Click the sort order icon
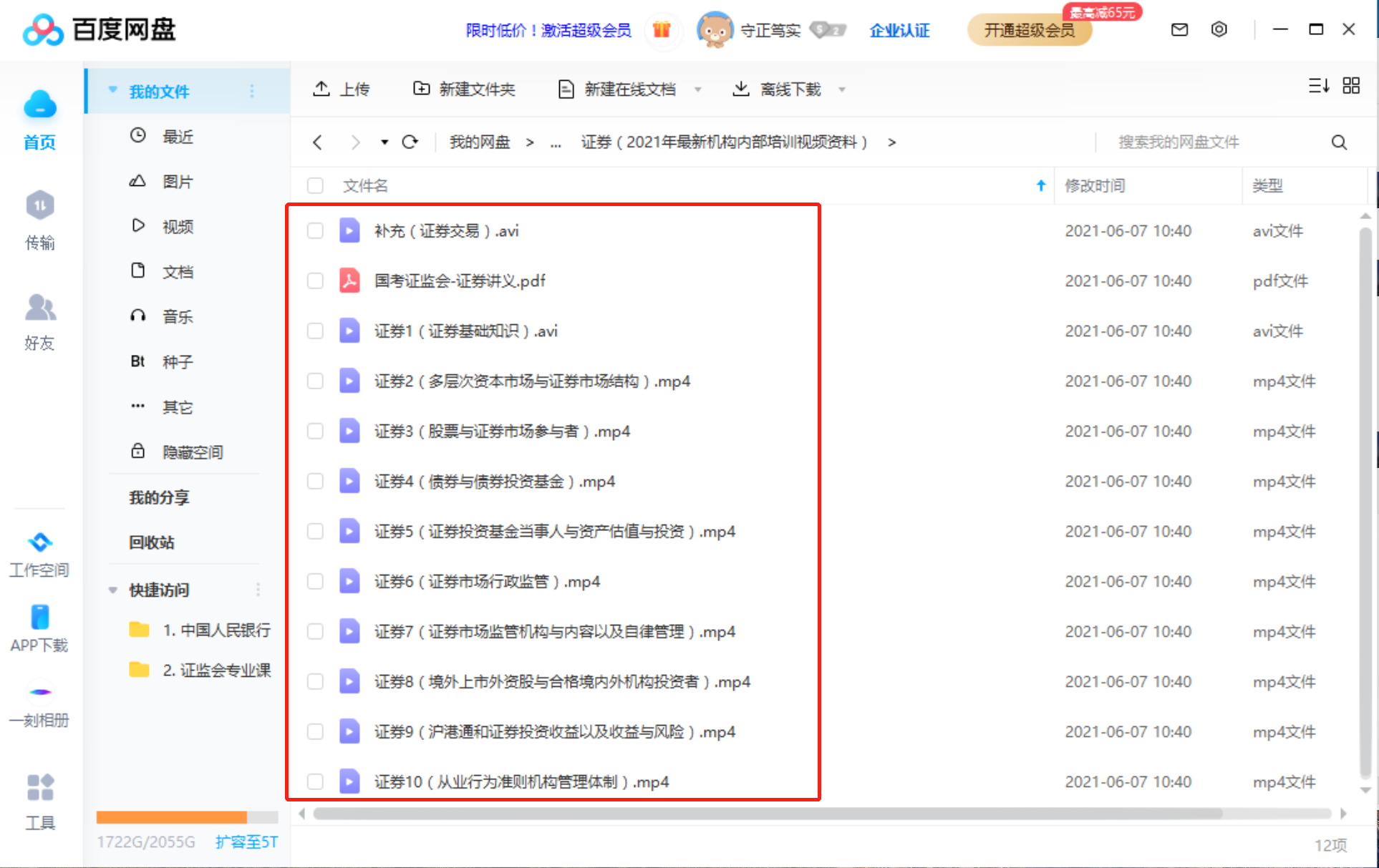The width and height of the screenshot is (1379, 868). pos(1319,86)
